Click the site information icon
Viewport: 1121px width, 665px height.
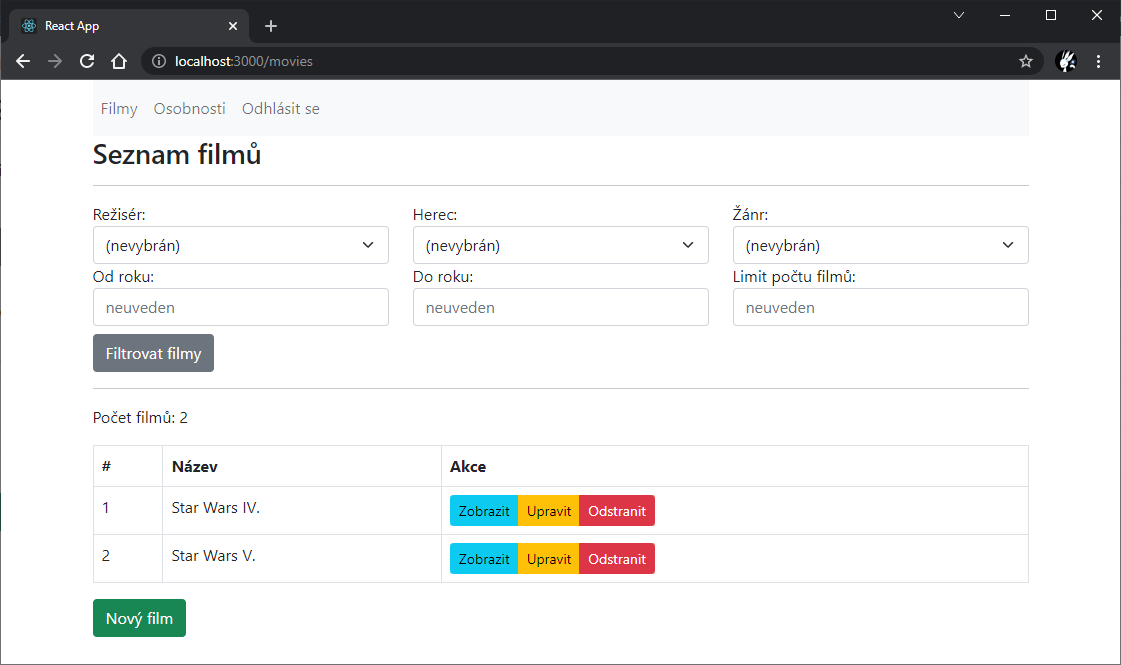point(158,61)
